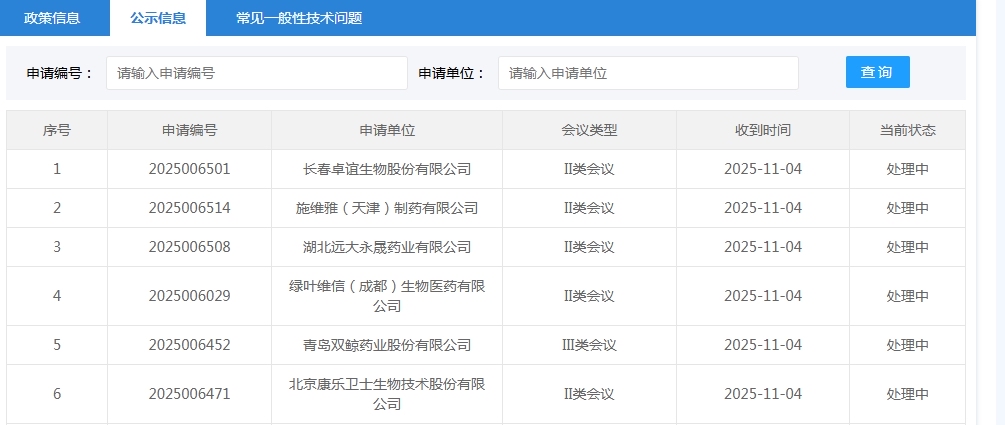Viewport: 1005px width, 425px height.
Task: Click the 申请单位 column header
Action: (387, 130)
